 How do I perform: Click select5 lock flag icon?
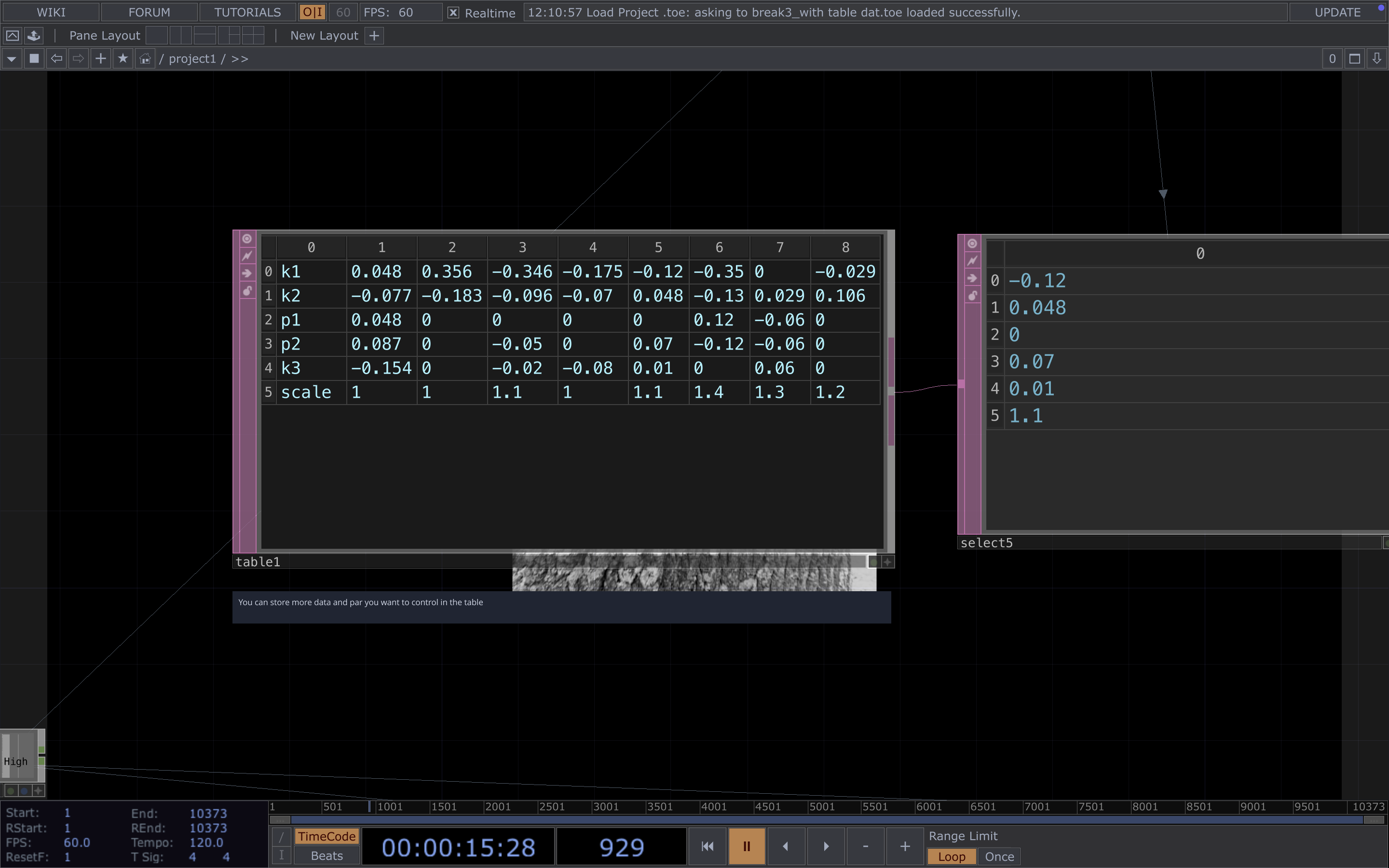coord(972,296)
